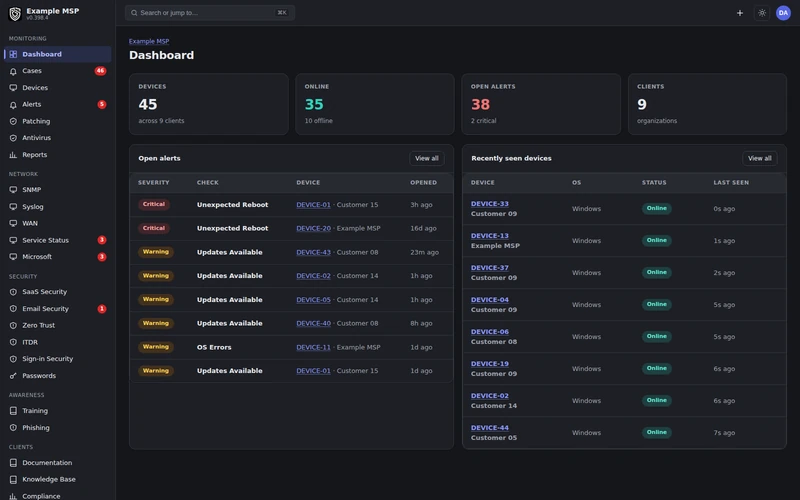This screenshot has width=800, height=500.
Task: Navigate to Reports in sidebar
Action: [58, 155]
